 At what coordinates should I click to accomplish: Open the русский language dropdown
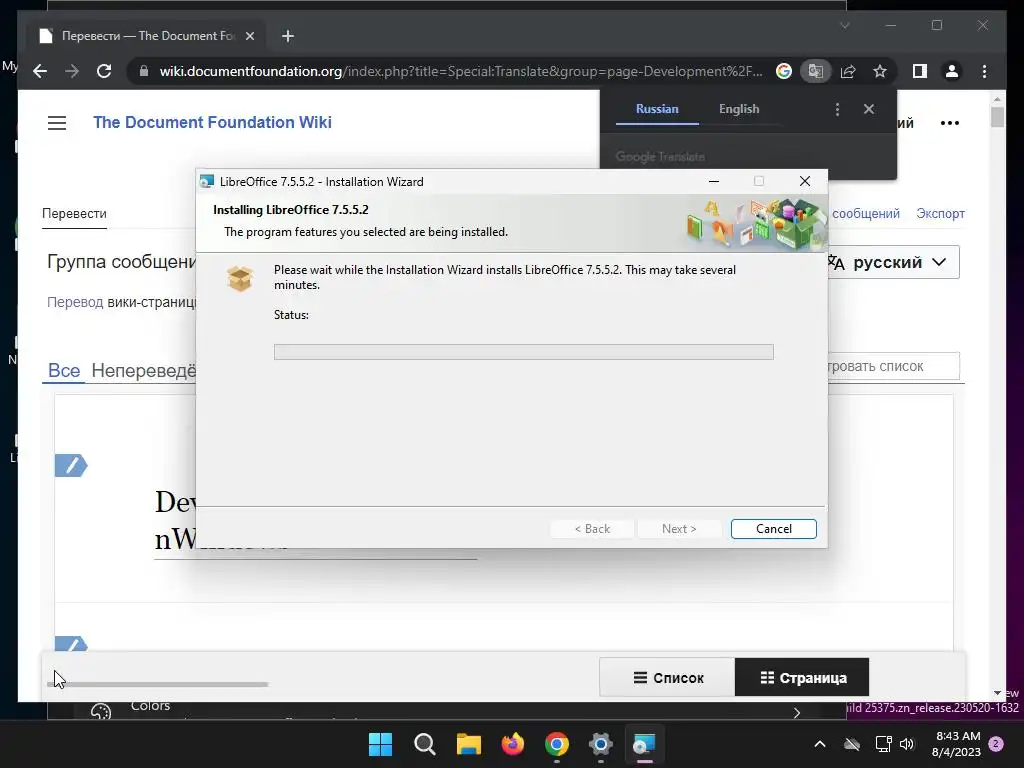click(x=893, y=262)
